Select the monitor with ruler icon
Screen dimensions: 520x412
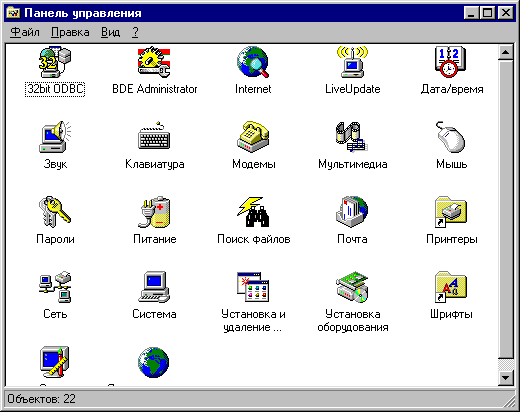[55, 362]
